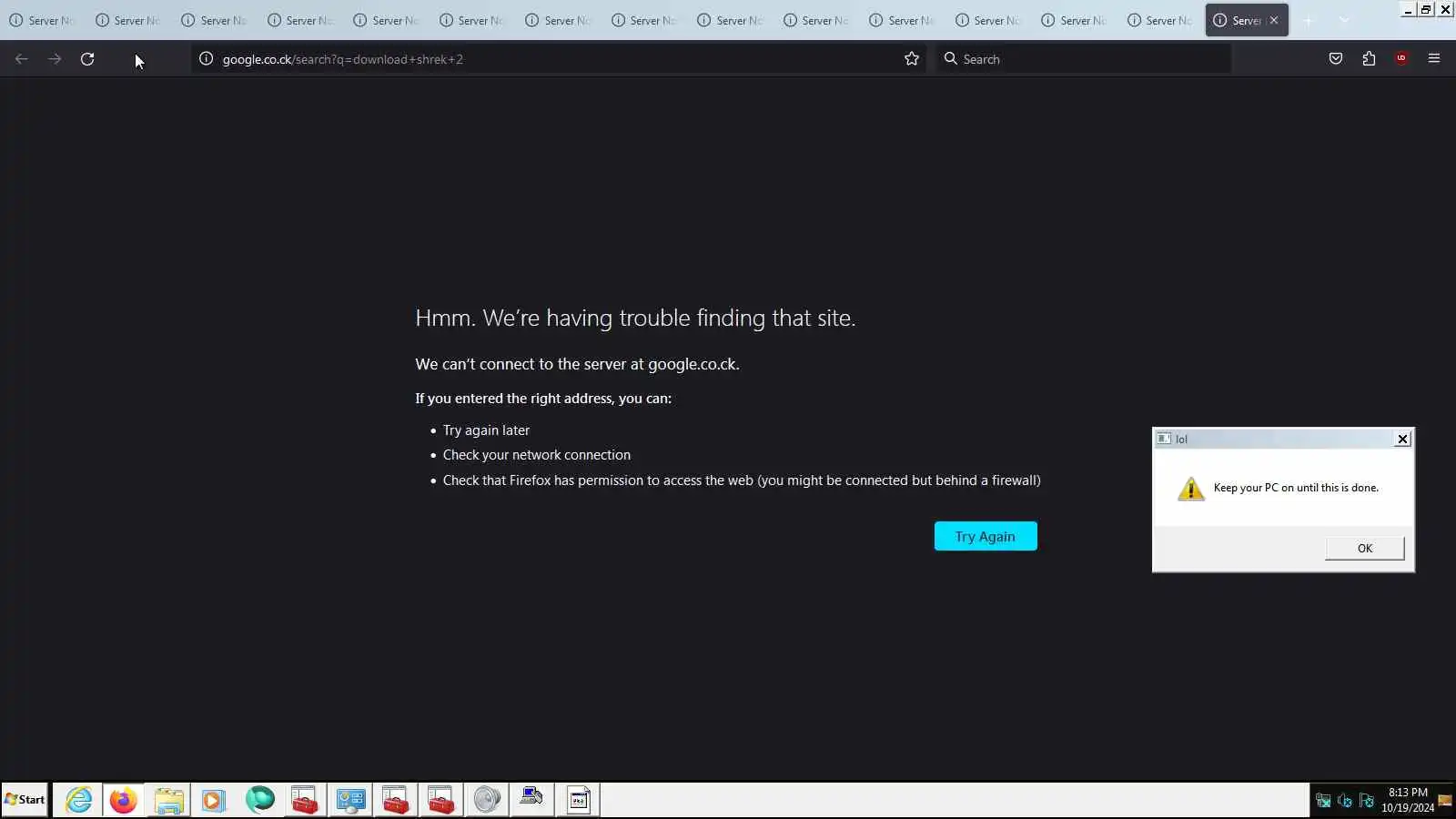Open Windows Media Player taskbar icon
Image resolution: width=1456 pixels, height=819 pixels.
click(214, 800)
